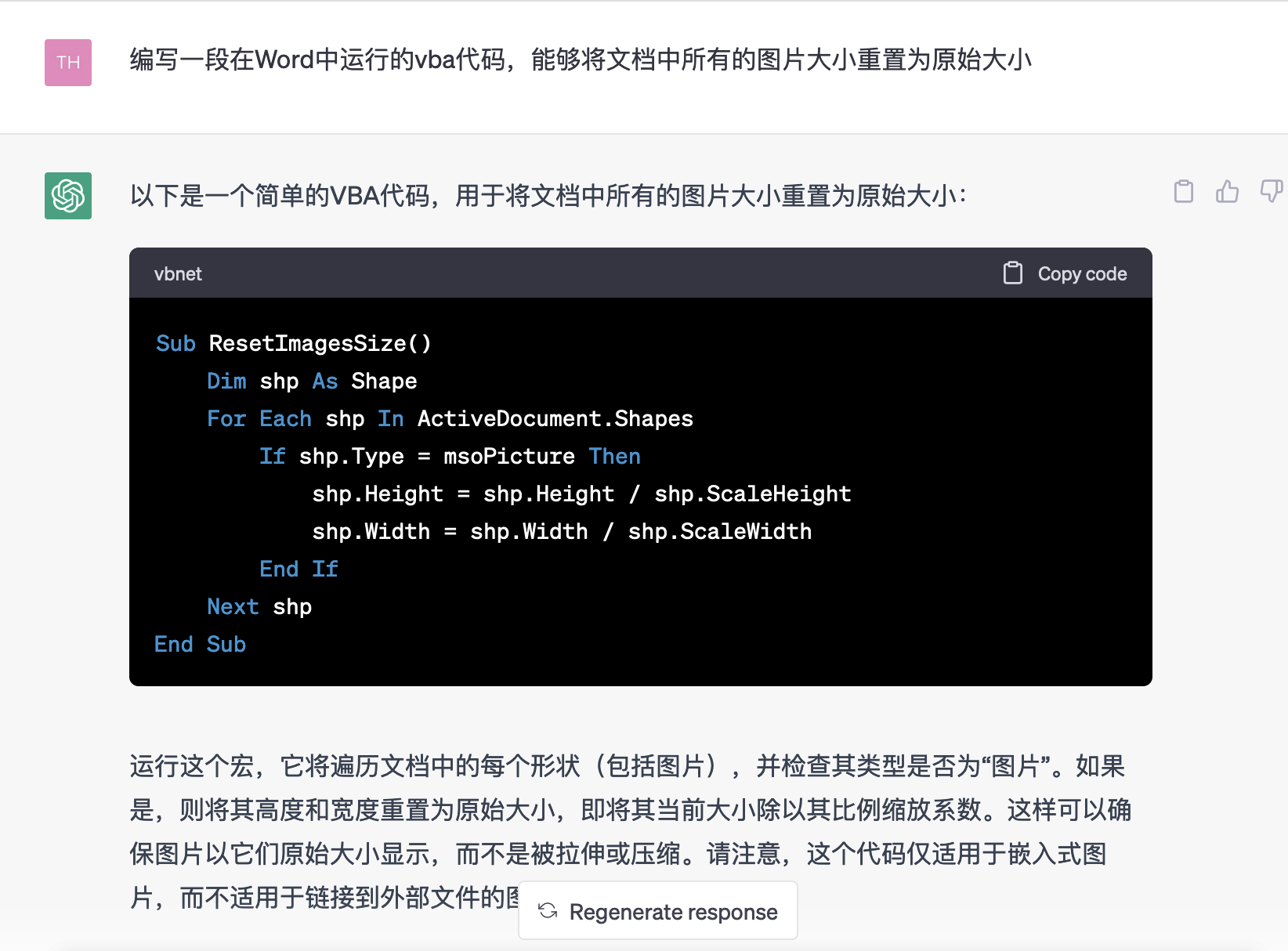Give the response a thumbs down
Viewport: 1288px width, 951px height.
(1271, 192)
